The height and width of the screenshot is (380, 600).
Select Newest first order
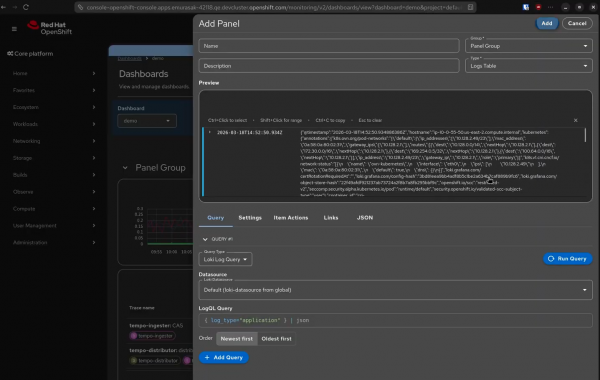[236, 339]
